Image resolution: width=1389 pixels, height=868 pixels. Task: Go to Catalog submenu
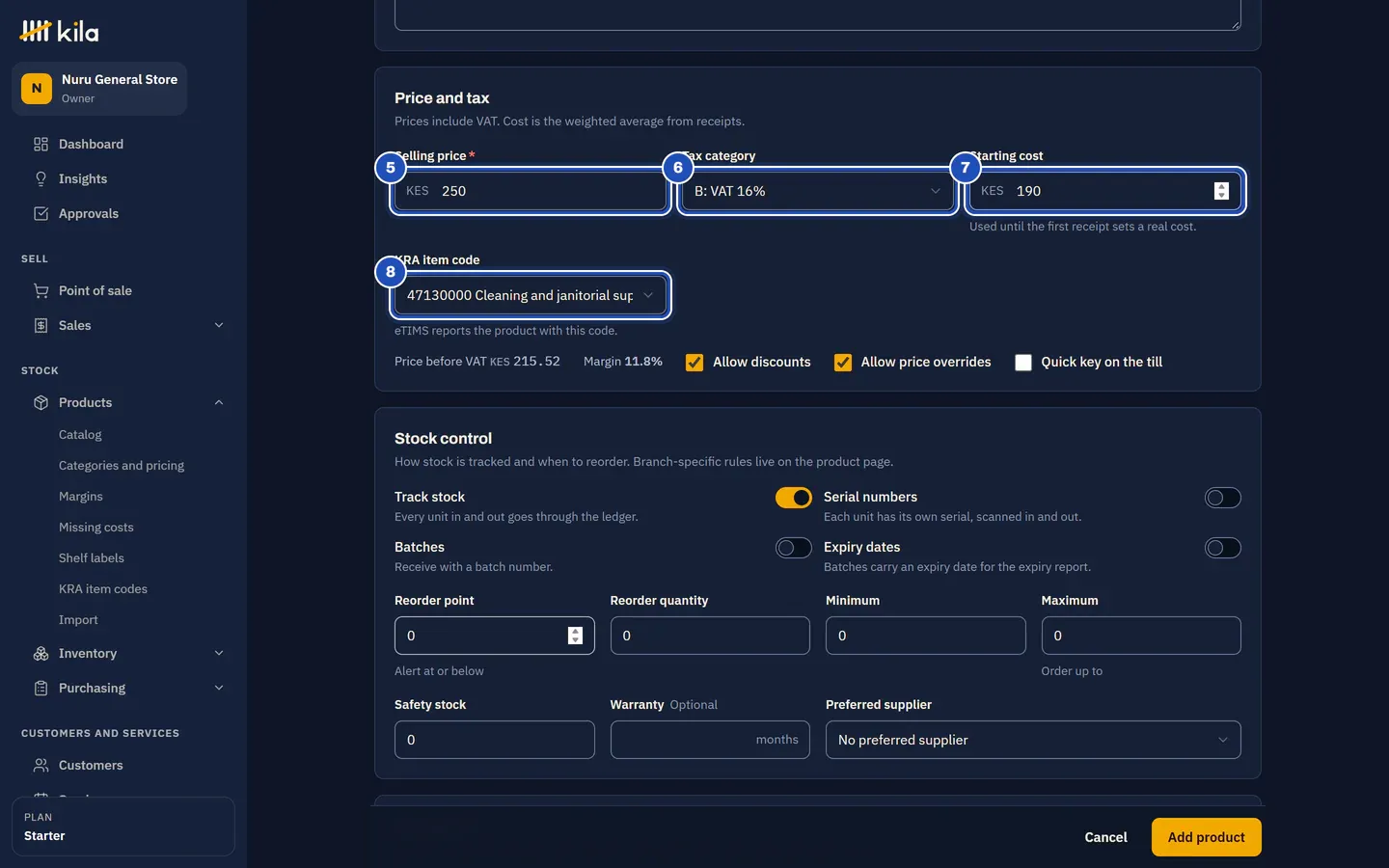[80, 435]
